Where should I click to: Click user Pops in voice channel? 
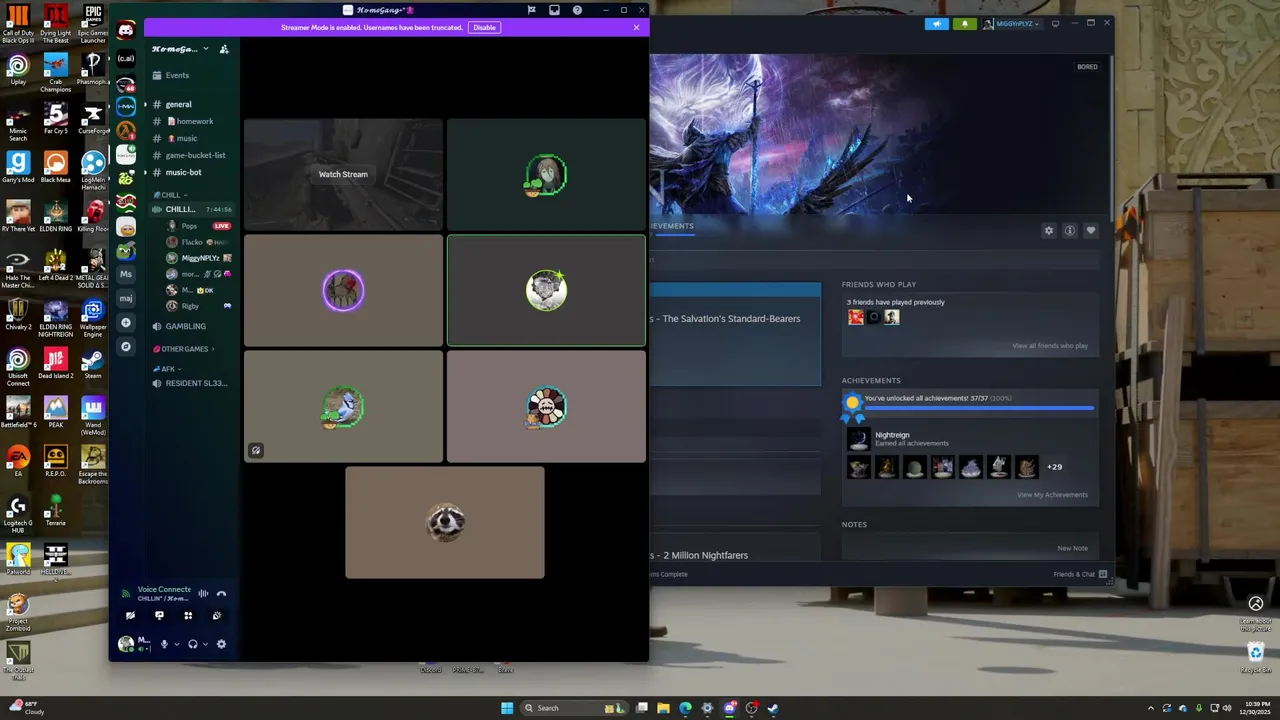coord(200,226)
